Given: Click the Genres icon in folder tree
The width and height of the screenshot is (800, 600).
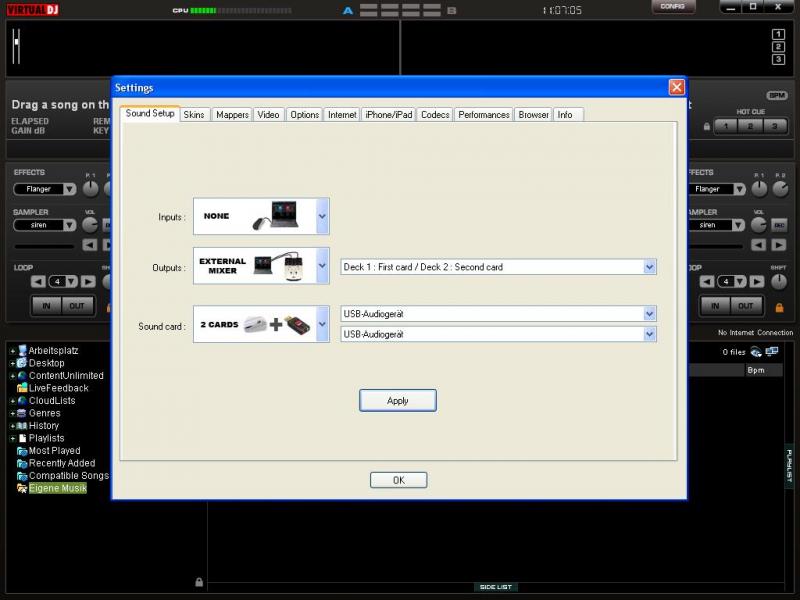Looking at the screenshot, I should click(21, 413).
